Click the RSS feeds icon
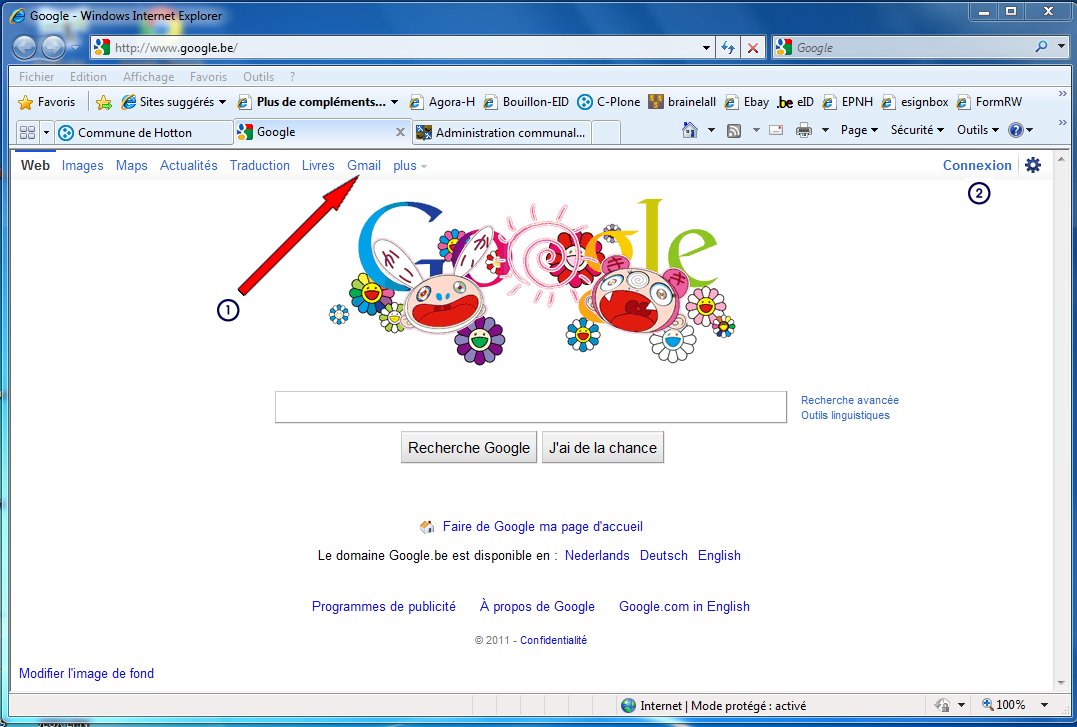This screenshot has width=1077, height=727. (x=734, y=130)
